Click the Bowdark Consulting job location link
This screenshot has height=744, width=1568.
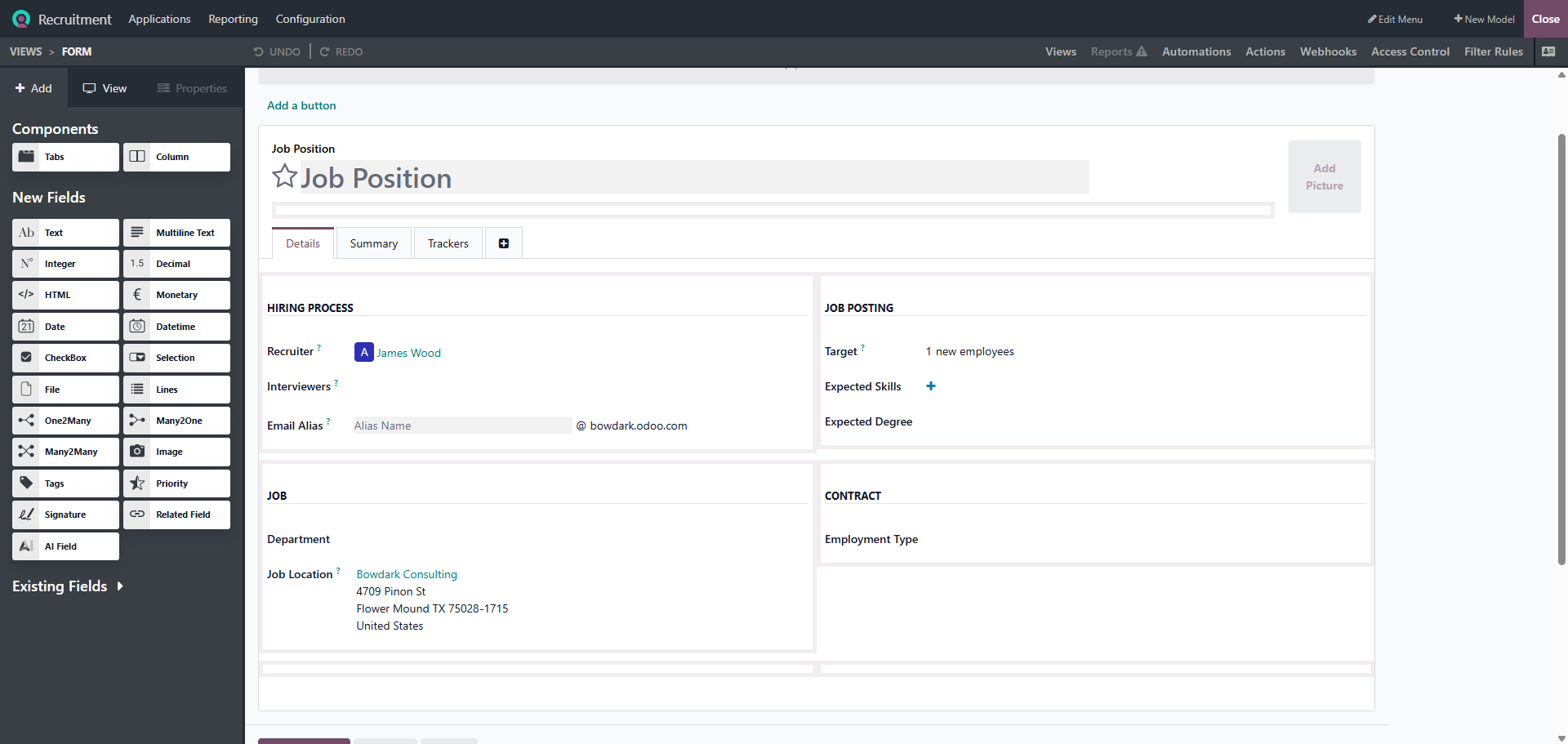(407, 574)
